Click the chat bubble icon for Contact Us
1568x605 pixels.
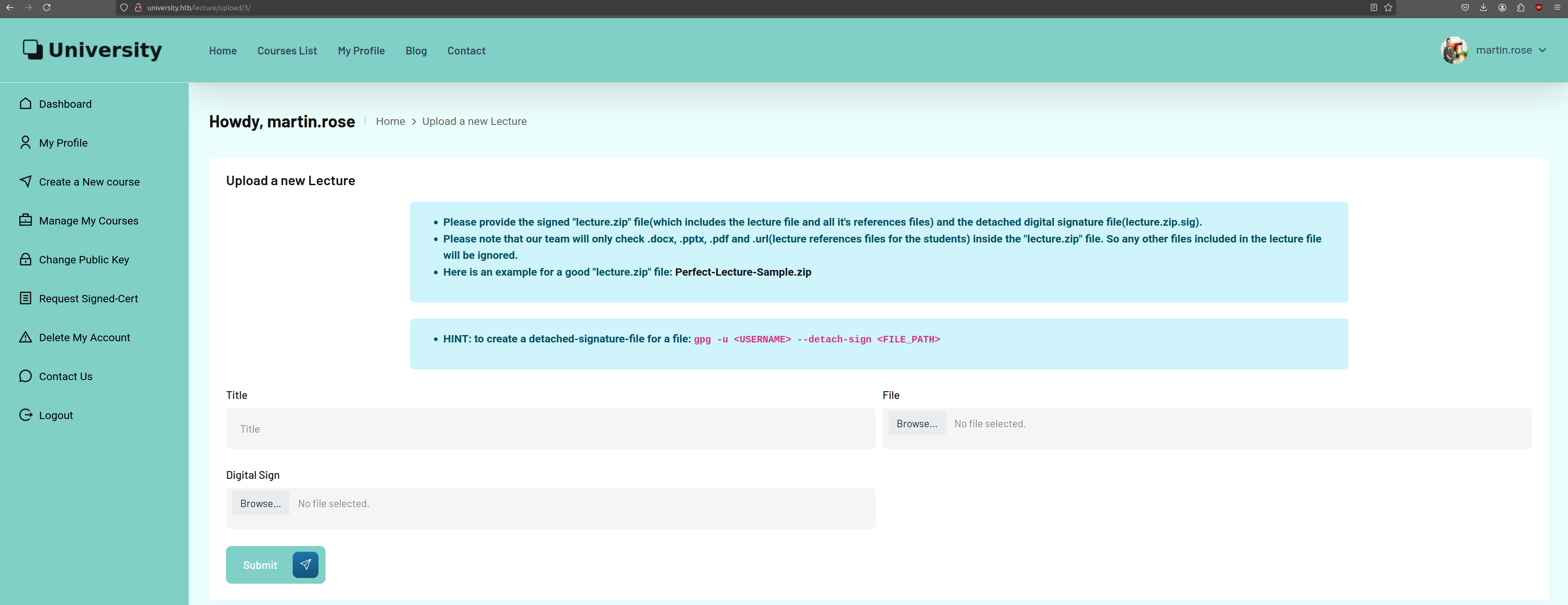(x=25, y=376)
